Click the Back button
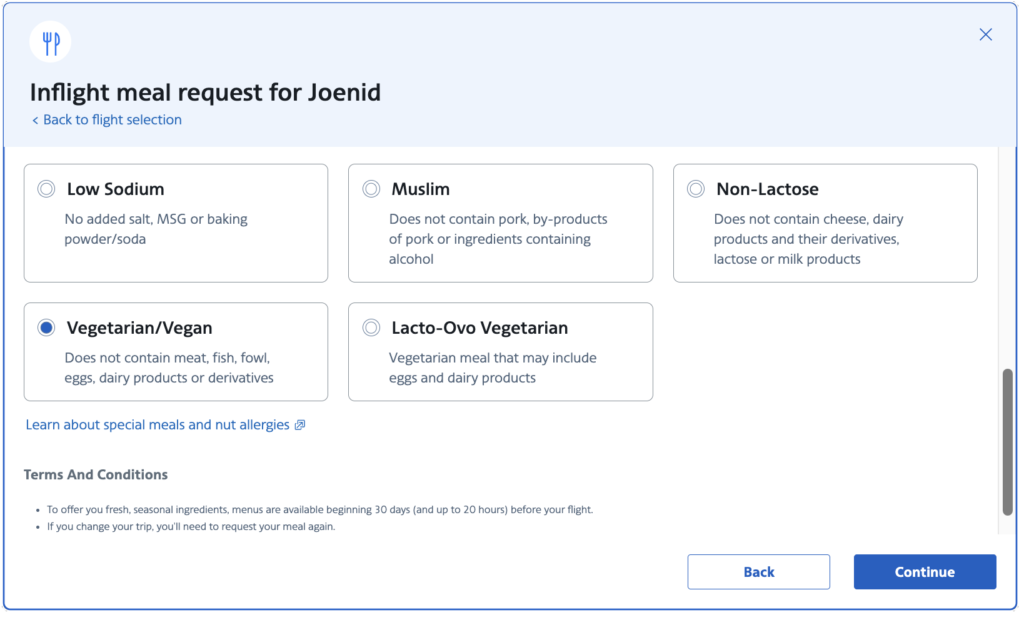 click(758, 572)
